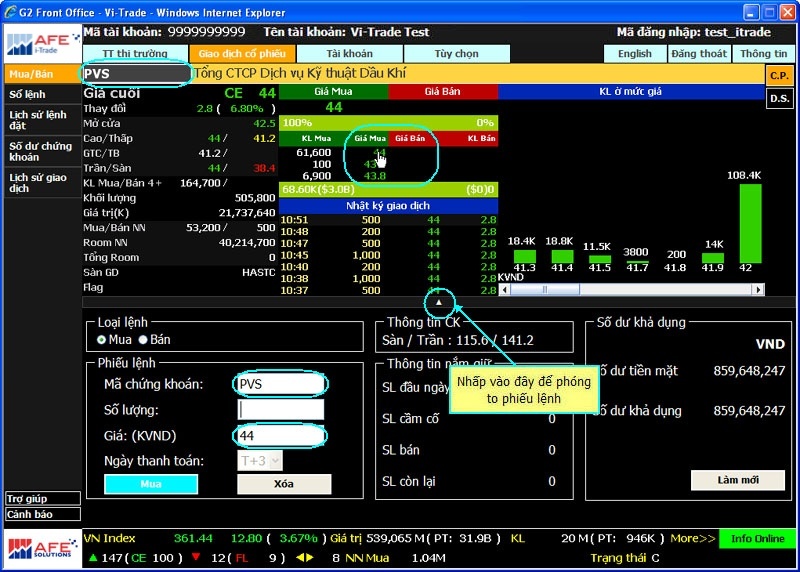800x572 pixels.
Task: Click the Internet Explorer title bar icon
Action: [x=10, y=12]
